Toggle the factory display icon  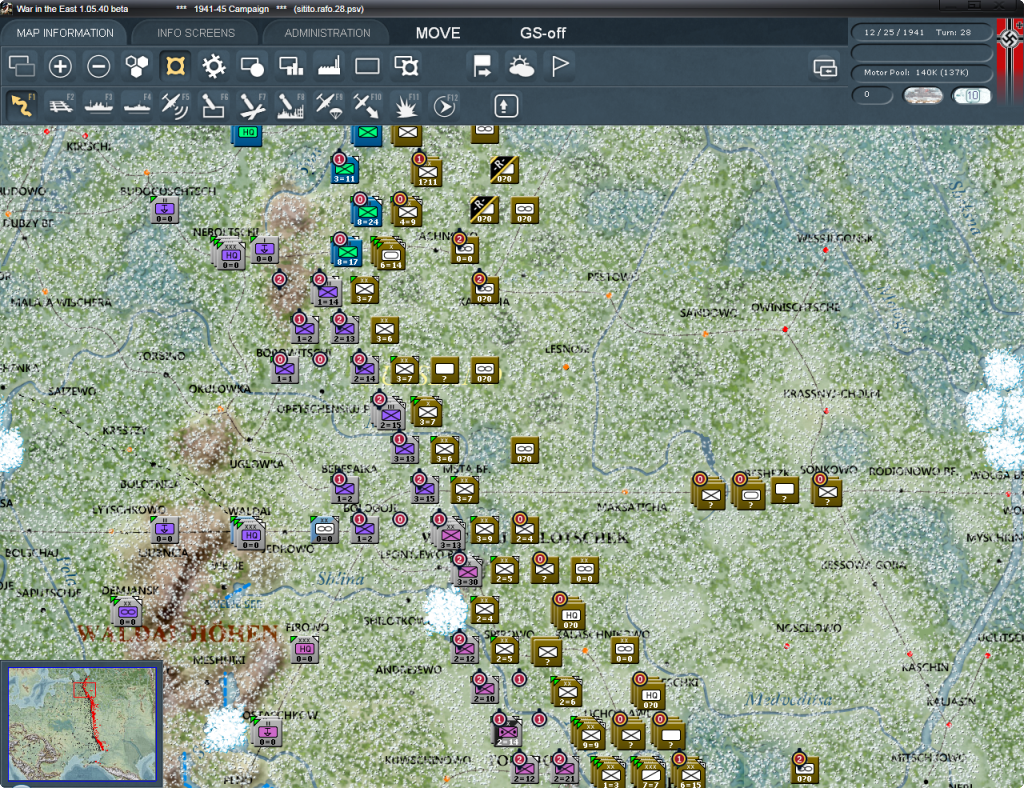329,66
